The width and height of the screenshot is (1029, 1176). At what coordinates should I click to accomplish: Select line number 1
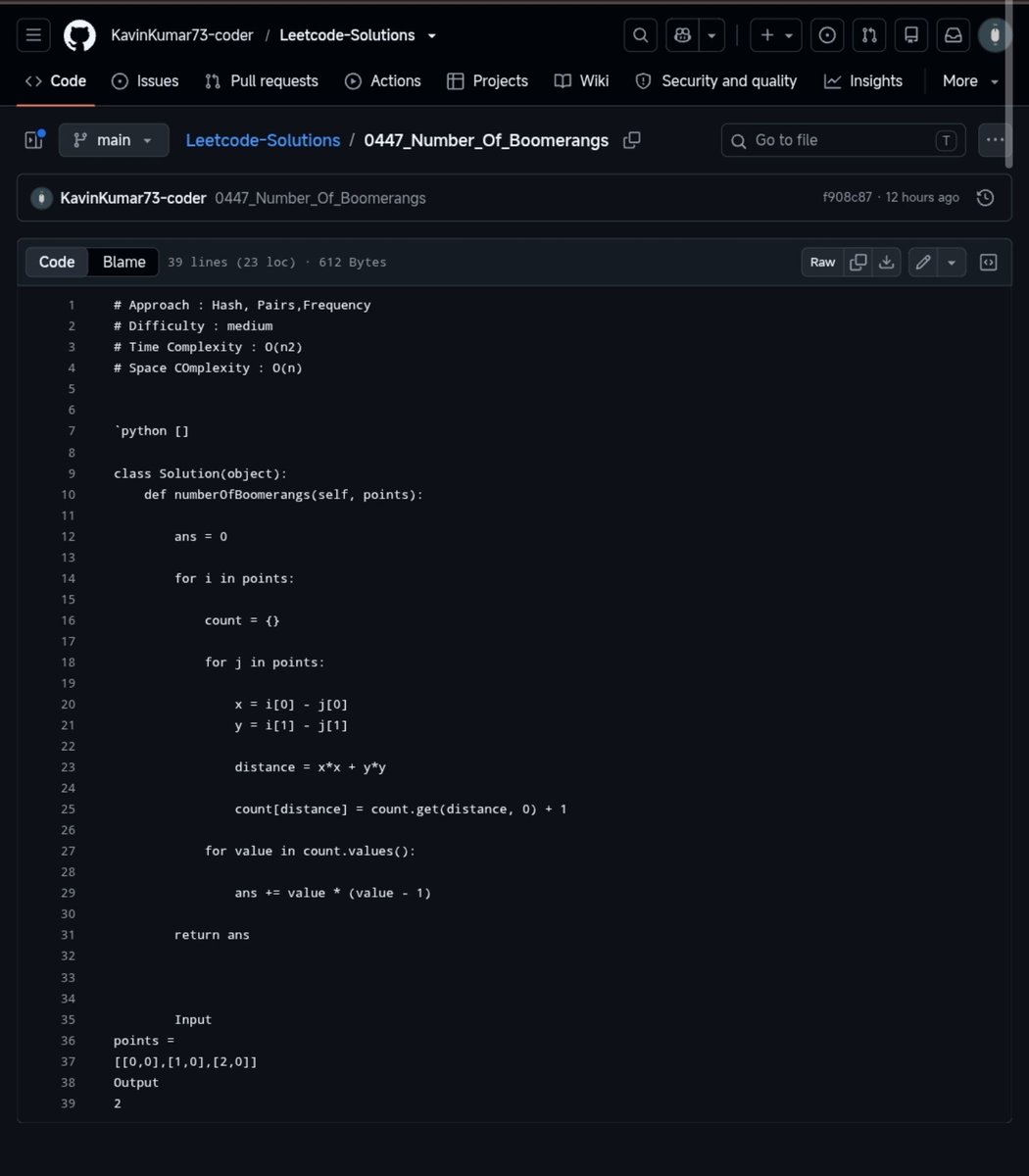point(72,305)
